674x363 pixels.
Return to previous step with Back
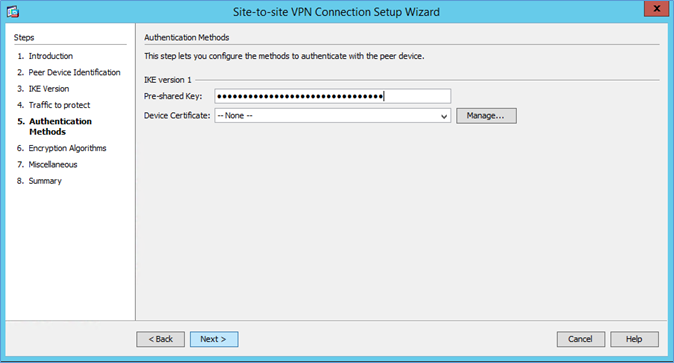tap(160, 339)
